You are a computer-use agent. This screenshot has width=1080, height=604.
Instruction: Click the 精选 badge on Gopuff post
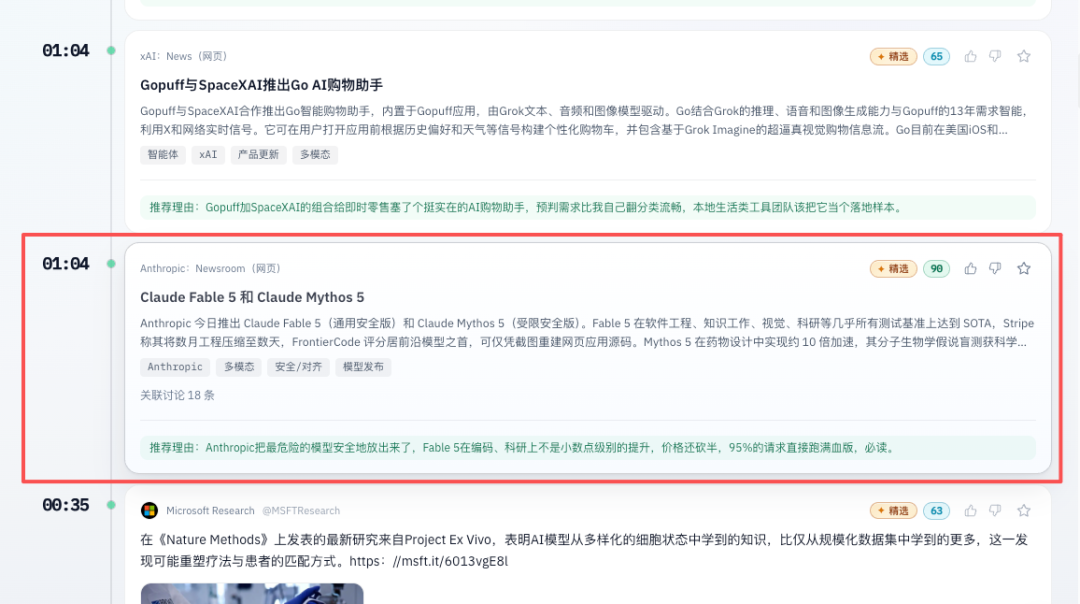pos(893,56)
